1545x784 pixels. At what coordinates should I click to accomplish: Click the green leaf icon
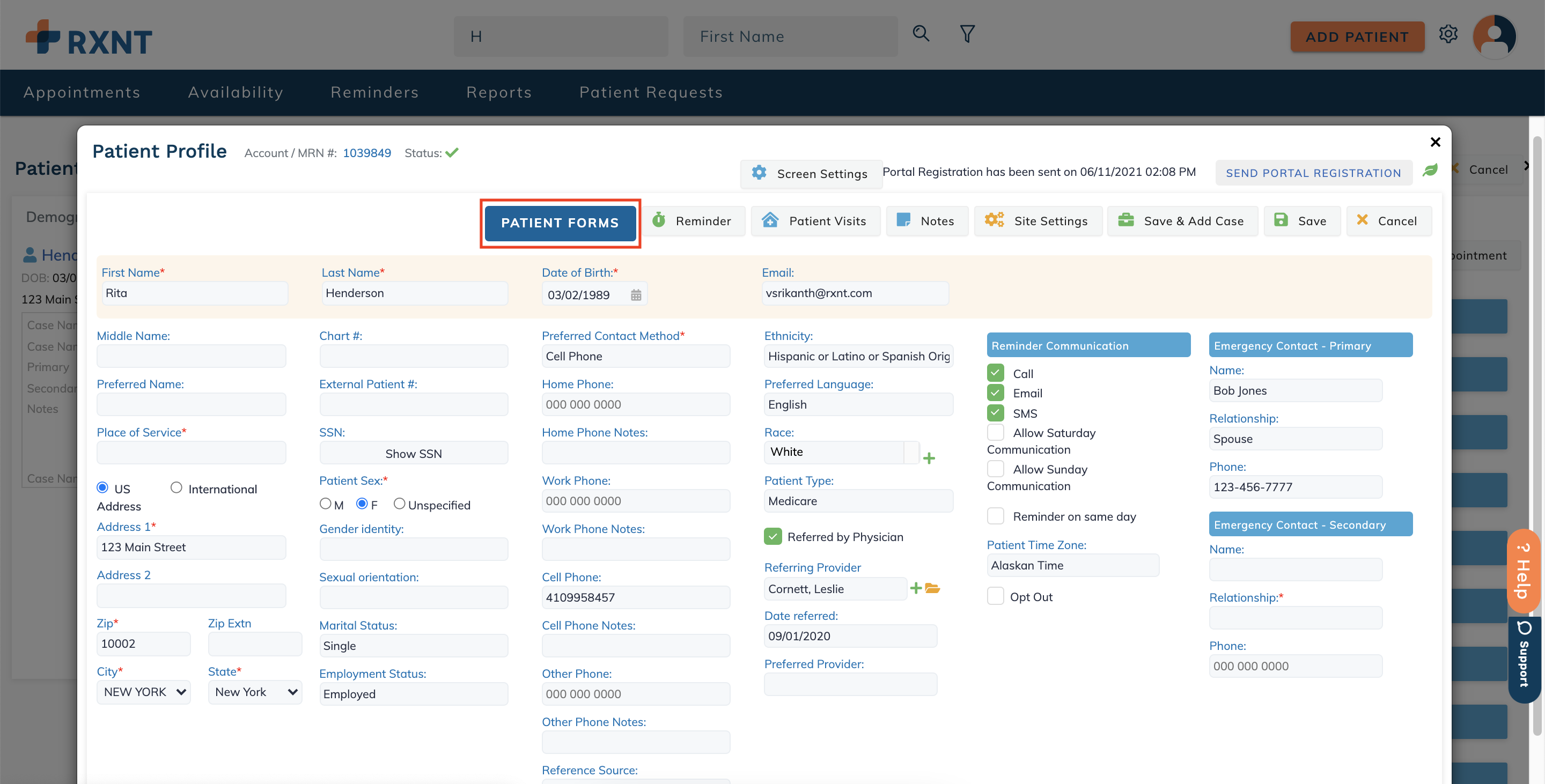point(1430,171)
